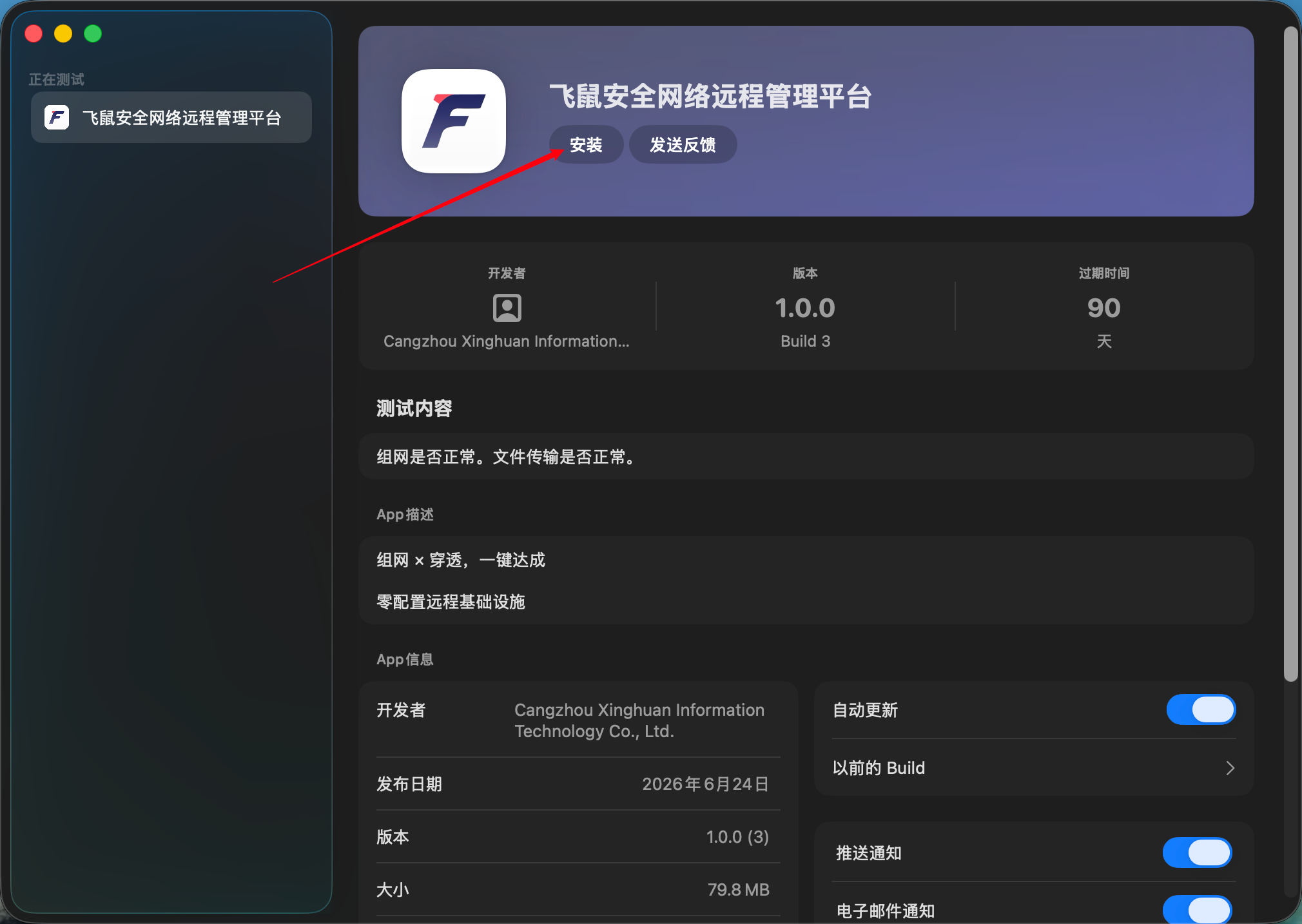Click the 测试内容 text box
1302x924 pixels.
tap(806, 457)
